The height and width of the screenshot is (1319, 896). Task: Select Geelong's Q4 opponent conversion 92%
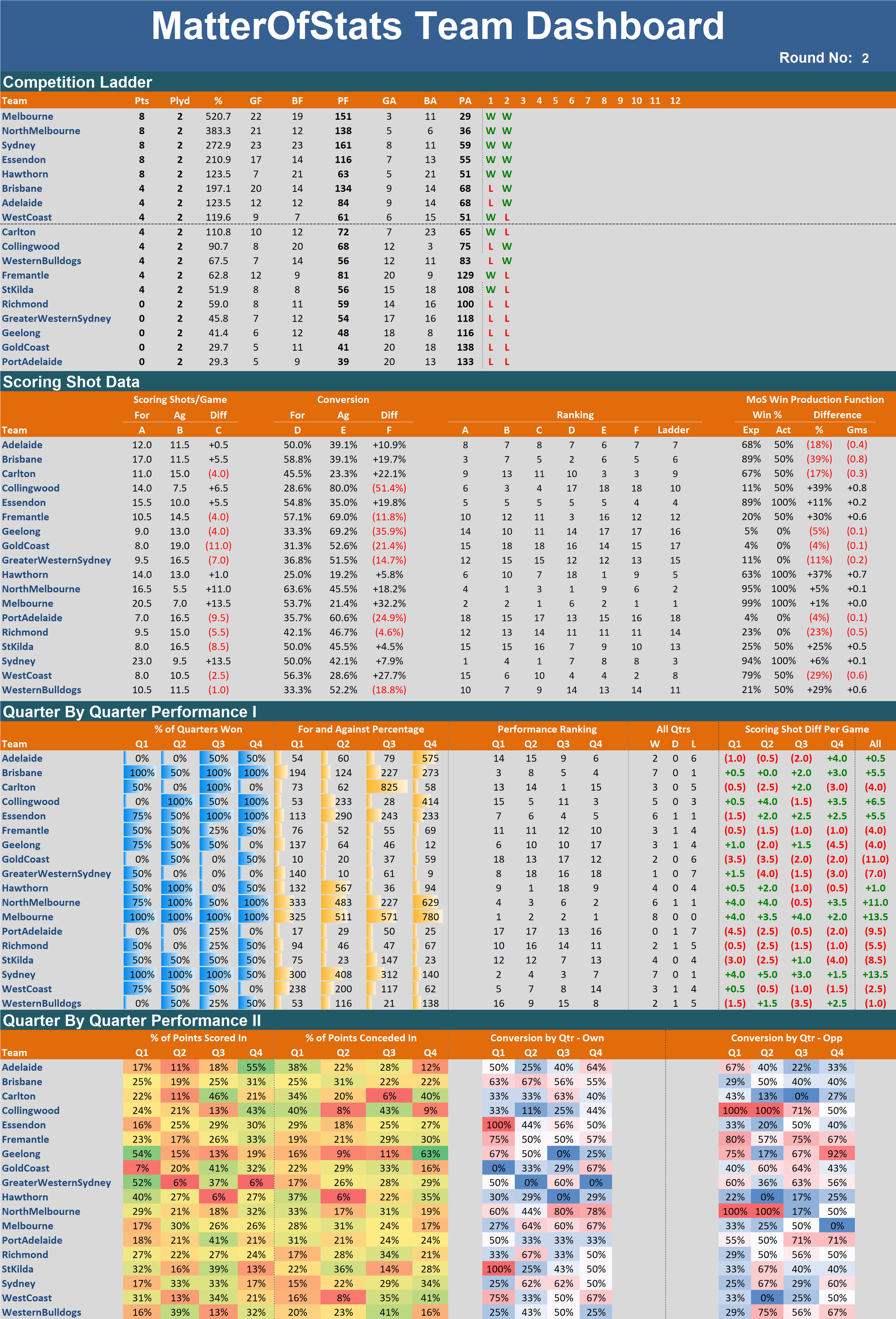(837, 1154)
